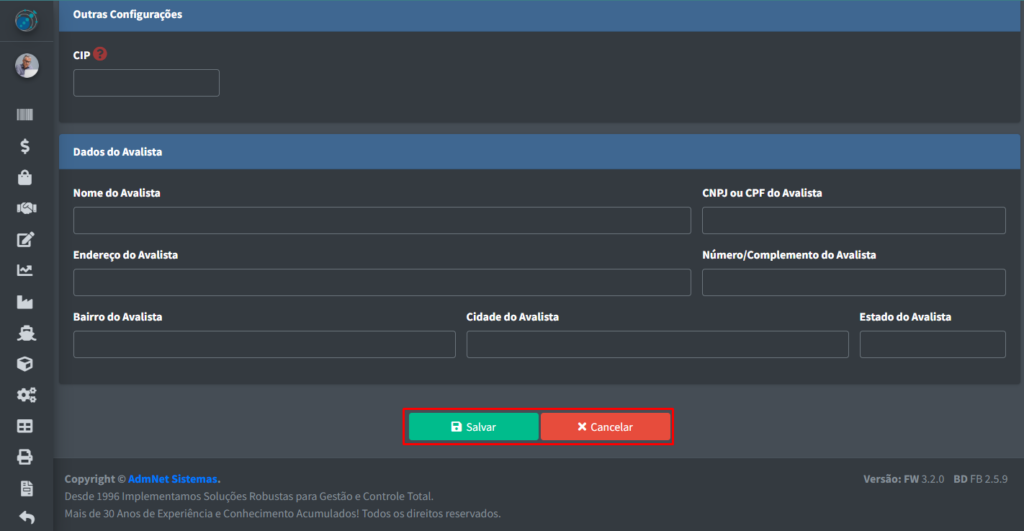Open the handshake icon in sidebar
The image size is (1024, 531).
(x=26, y=208)
